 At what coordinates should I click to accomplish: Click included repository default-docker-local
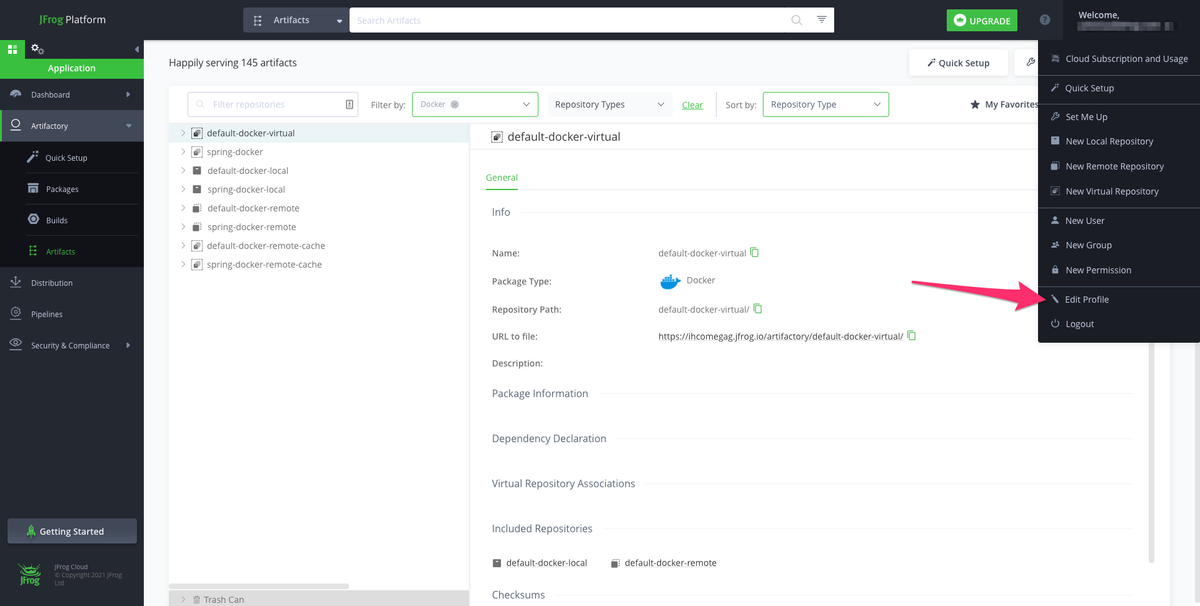547,563
